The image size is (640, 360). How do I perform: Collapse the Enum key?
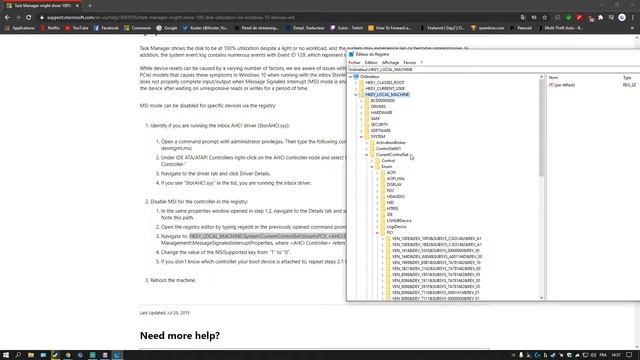click(372, 167)
